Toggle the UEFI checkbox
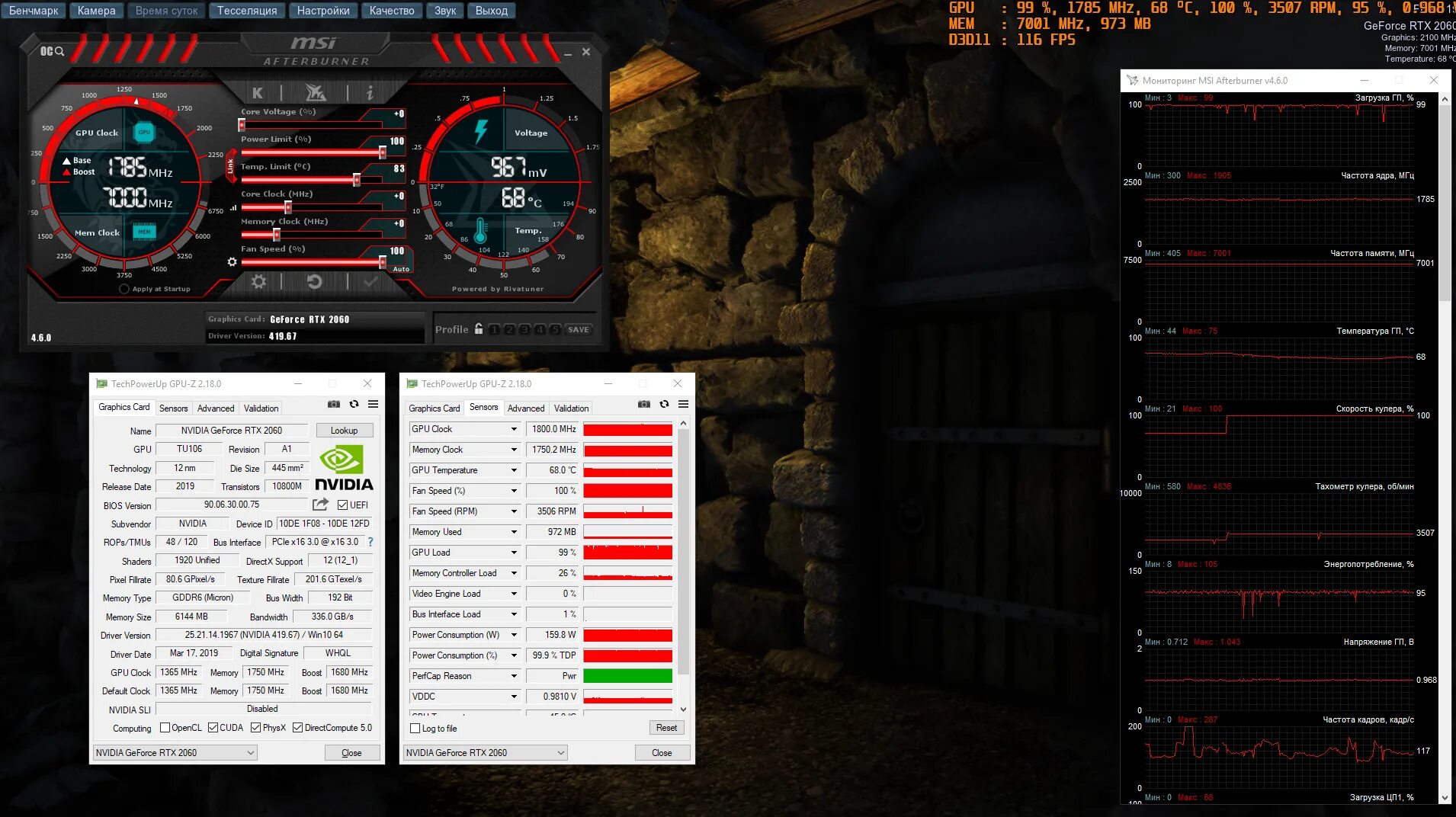Image resolution: width=1456 pixels, height=817 pixels. [x=343, y=505]
